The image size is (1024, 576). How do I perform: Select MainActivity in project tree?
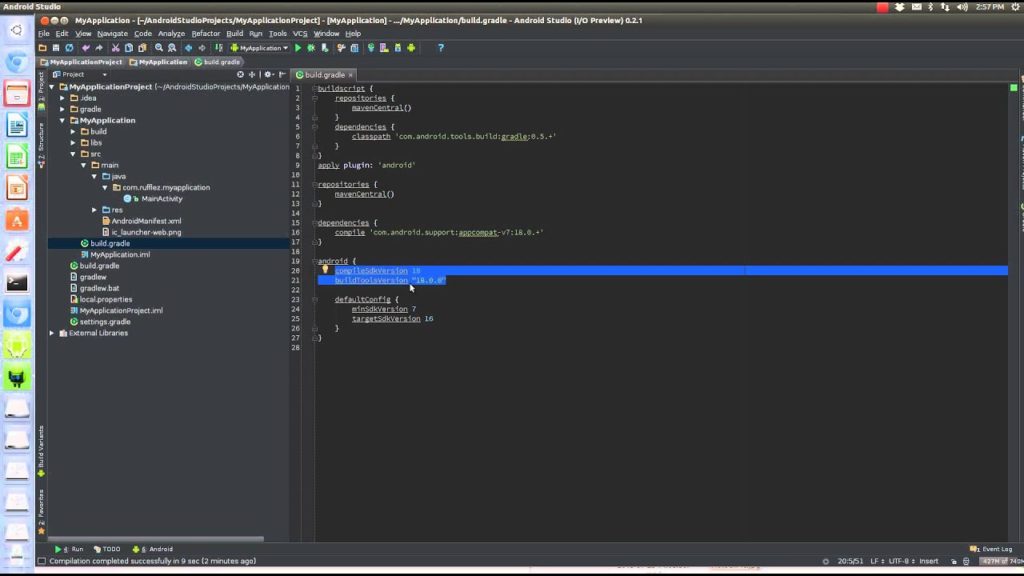[162, 199]
